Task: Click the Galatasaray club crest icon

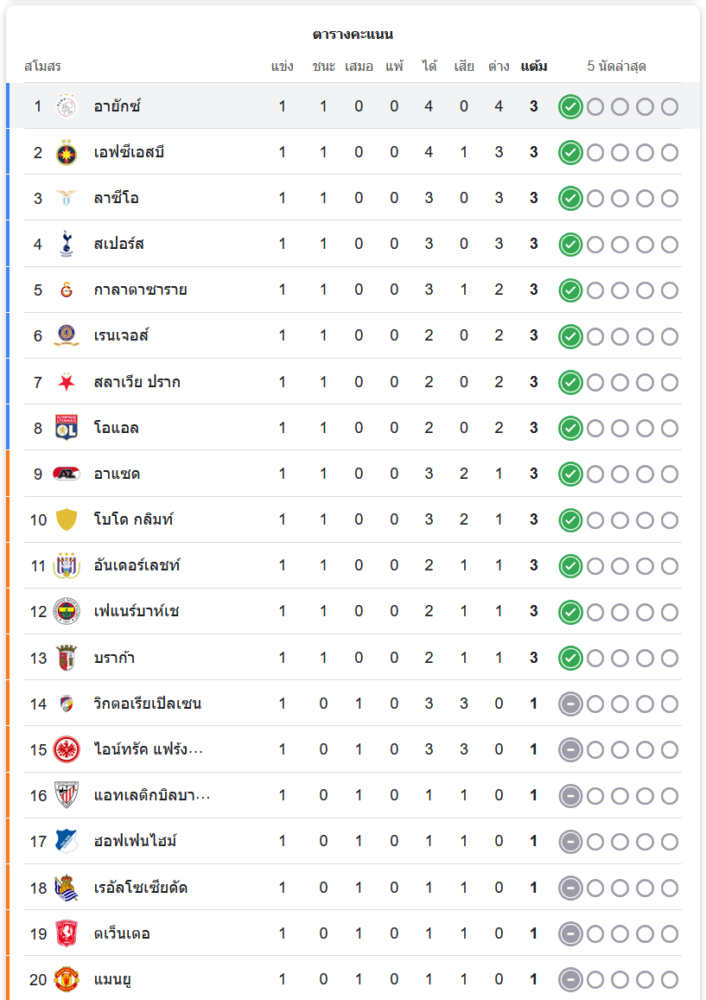Action: pyautogui.click(x=67, y=290)
